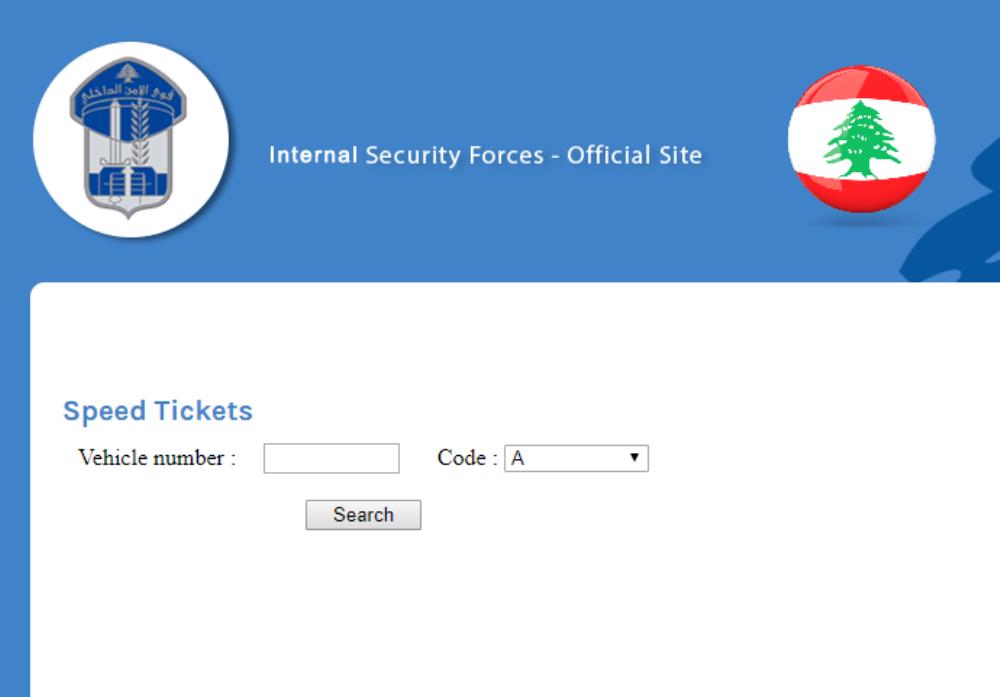Click the Arabic text in the emblem
Screen dimensions: 1000x697
(128, 93)
